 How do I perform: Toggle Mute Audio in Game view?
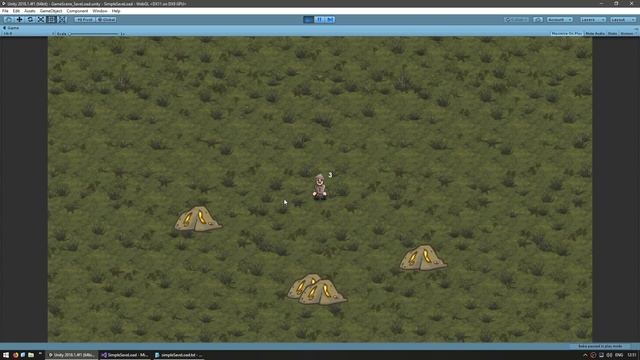(x=595, y=33)
